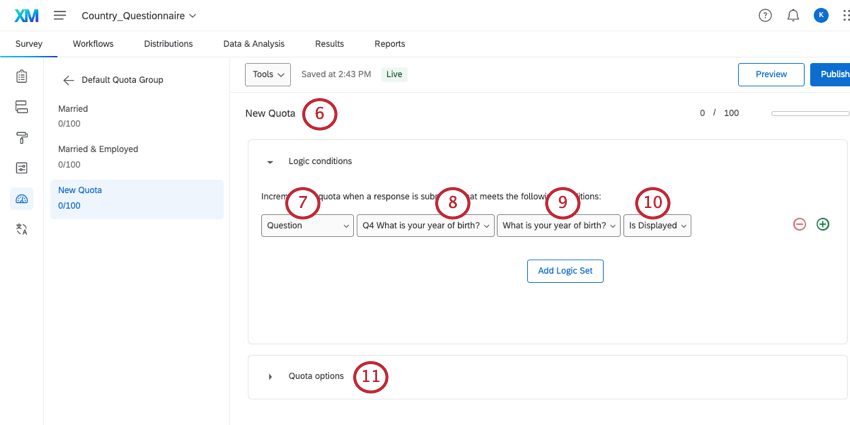Viewport: 850px width, 425px height.
Task: Select the Married & Employed quota
Action: [98, 156]
